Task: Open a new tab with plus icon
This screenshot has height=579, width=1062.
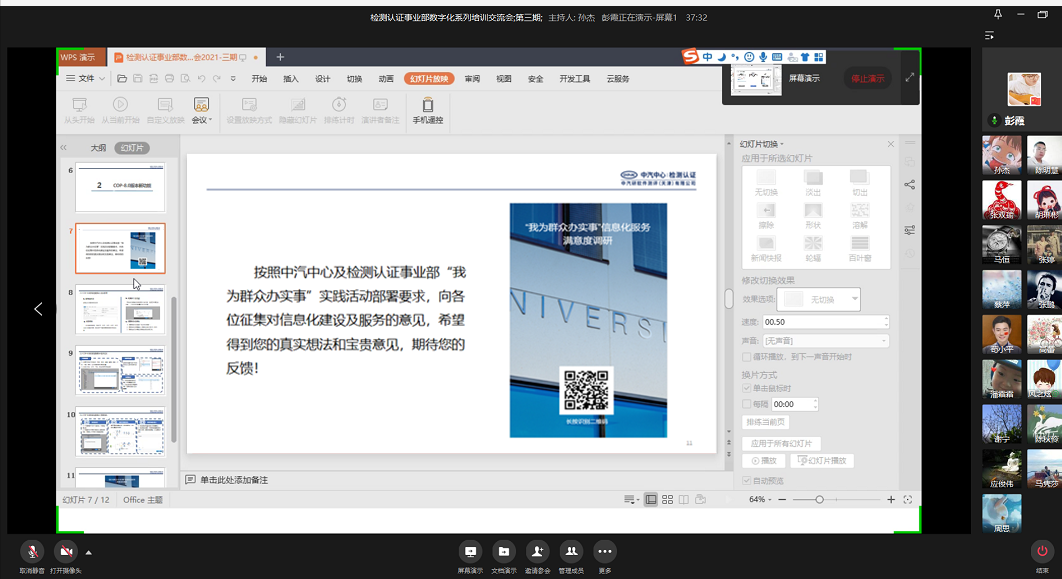Action: 280,57
